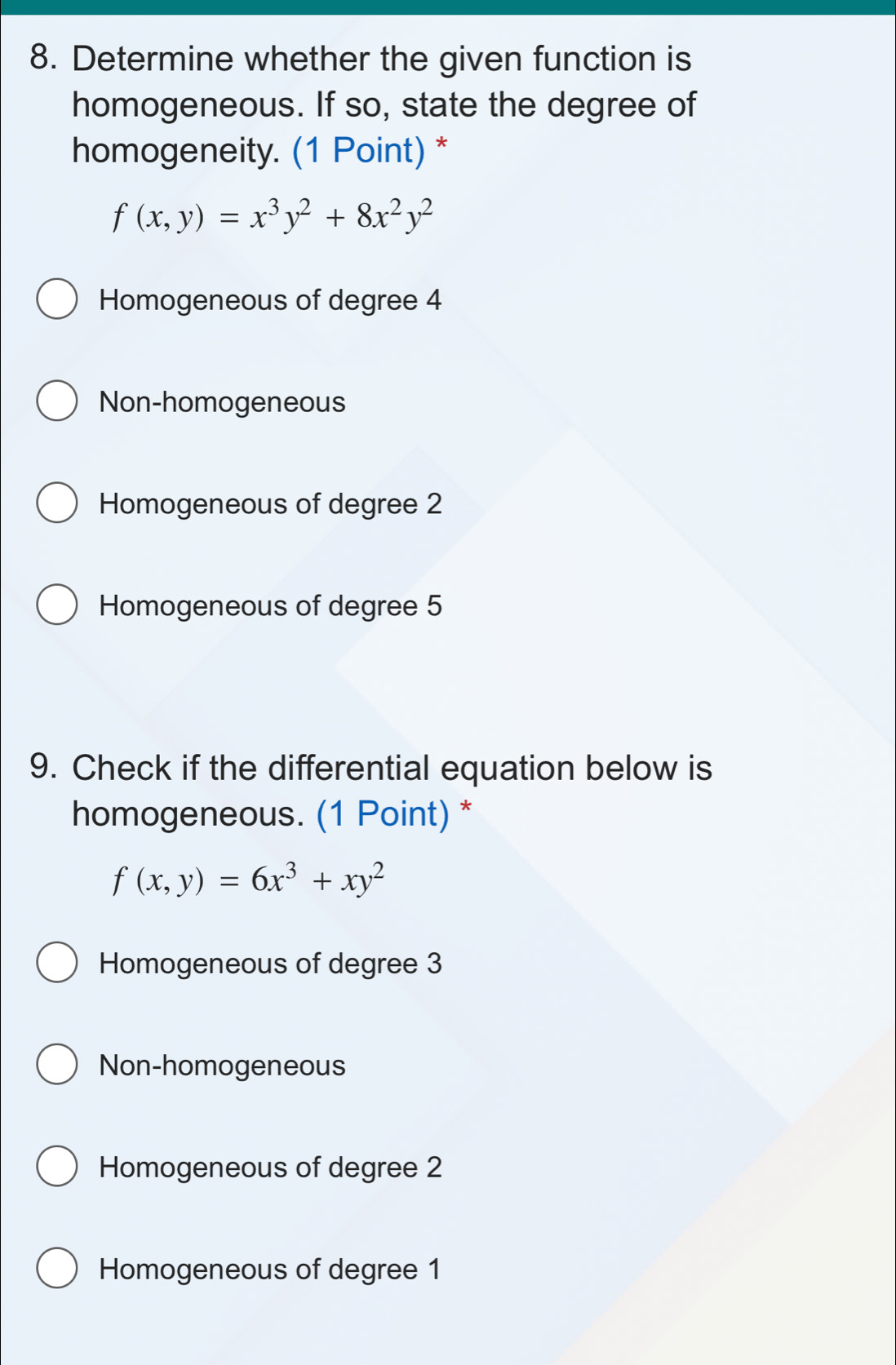Click 'Homogeneous of degree 2' label text in question 8
This screenshot has width=896, height=1365.
[270, 504]
